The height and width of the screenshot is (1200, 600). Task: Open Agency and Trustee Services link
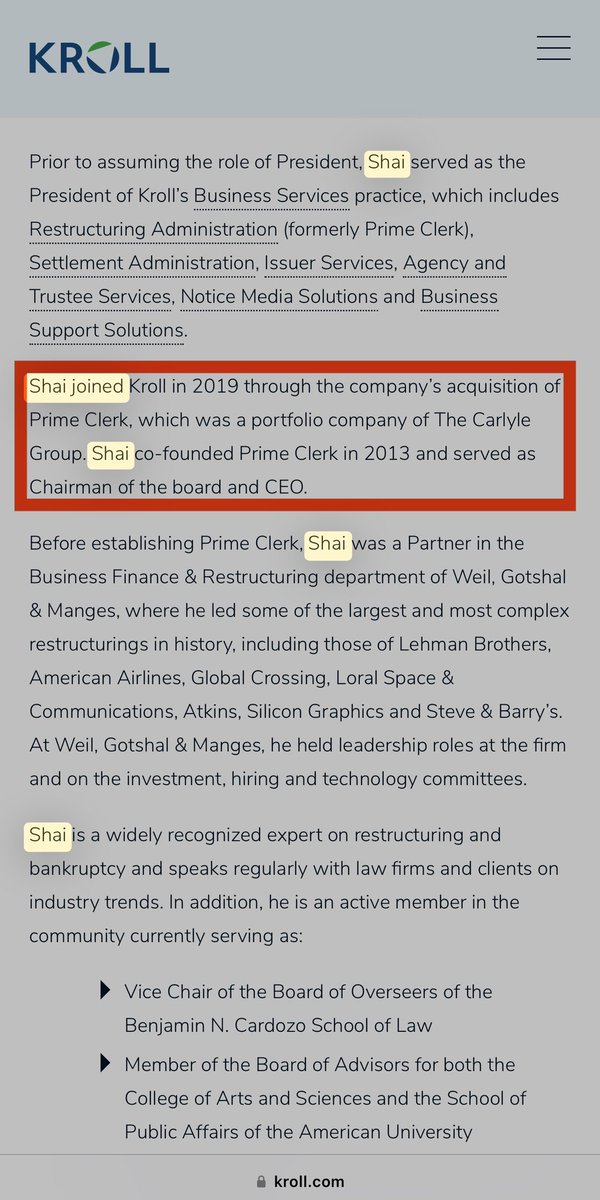(x=455, y=264)
